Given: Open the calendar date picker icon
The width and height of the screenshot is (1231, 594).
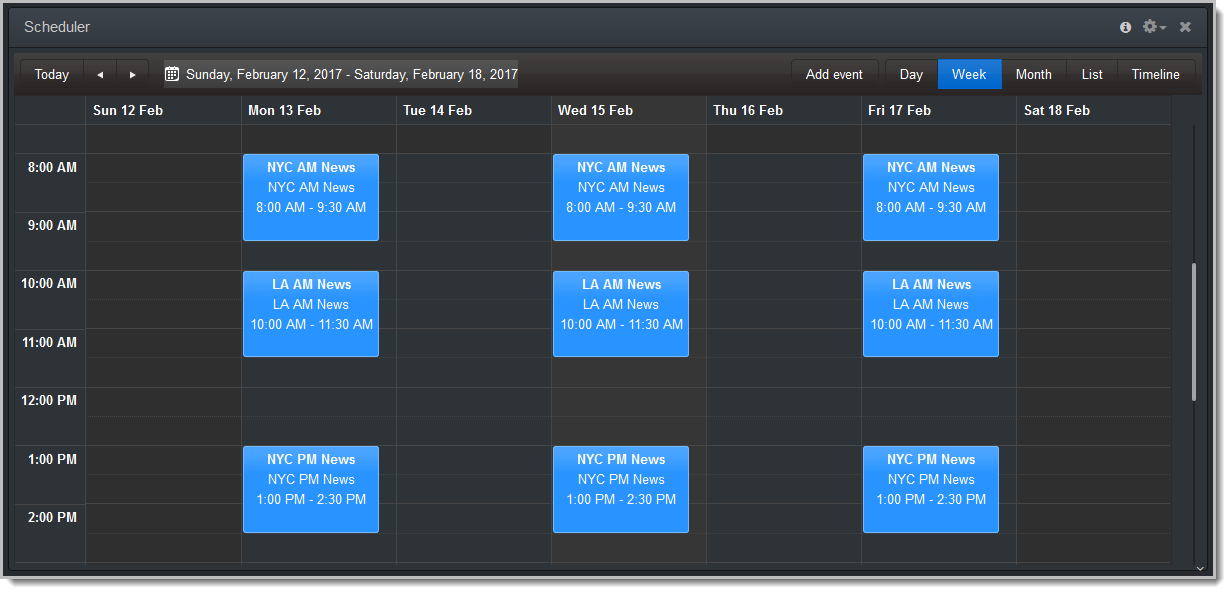Looking at the screenshot, I should 172,74.
